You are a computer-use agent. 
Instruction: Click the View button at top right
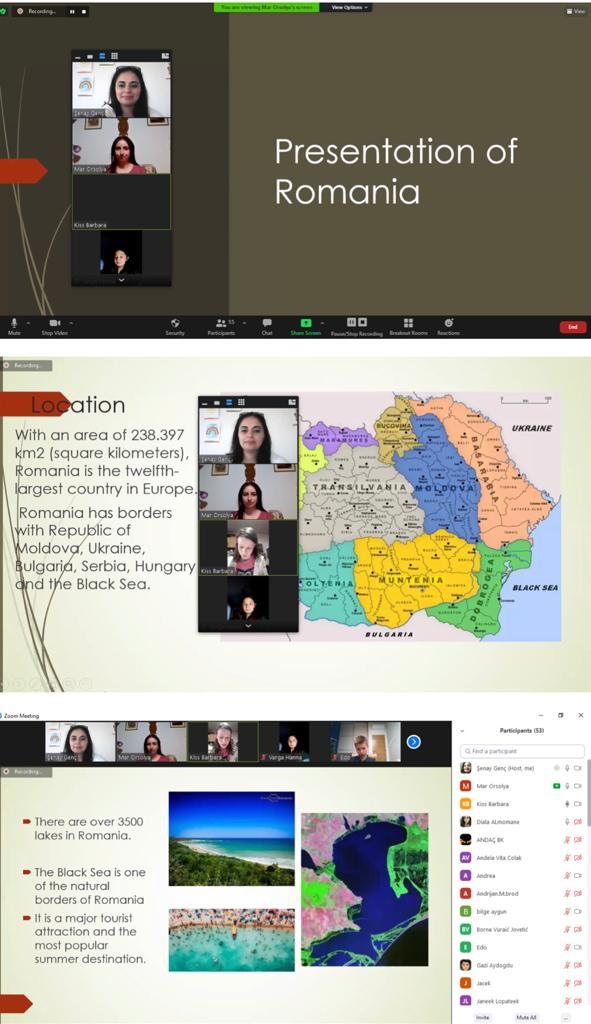576,11
